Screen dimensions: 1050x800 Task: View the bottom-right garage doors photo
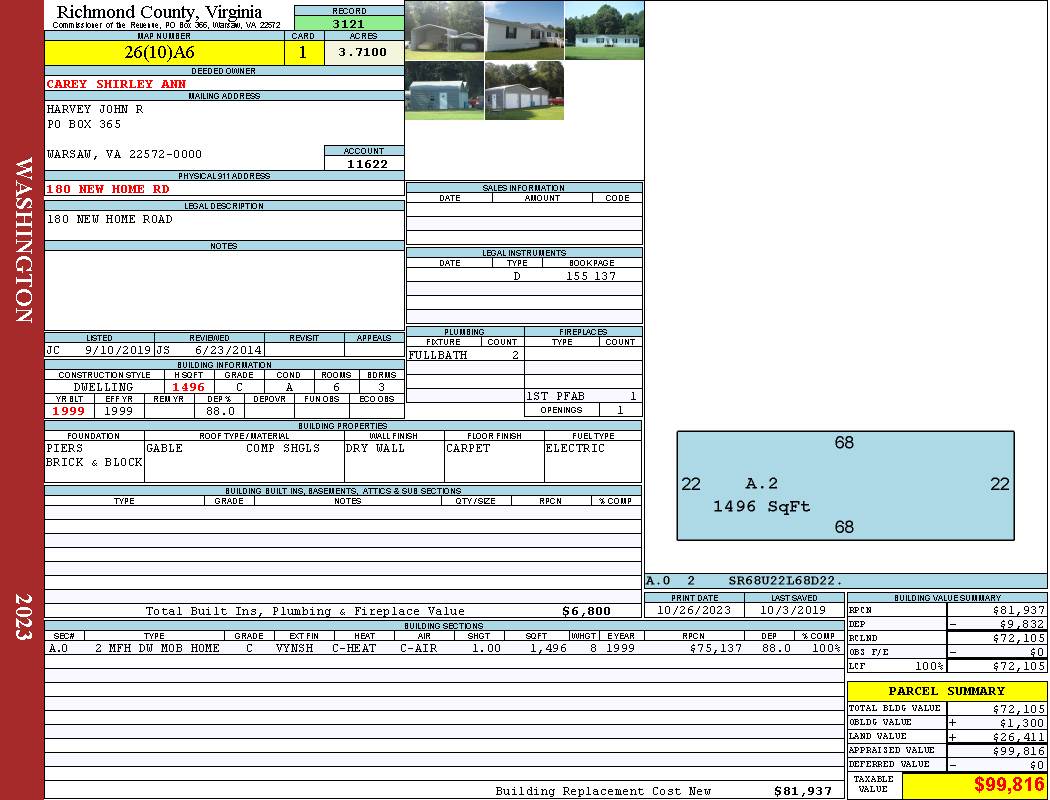click(524, 91)
